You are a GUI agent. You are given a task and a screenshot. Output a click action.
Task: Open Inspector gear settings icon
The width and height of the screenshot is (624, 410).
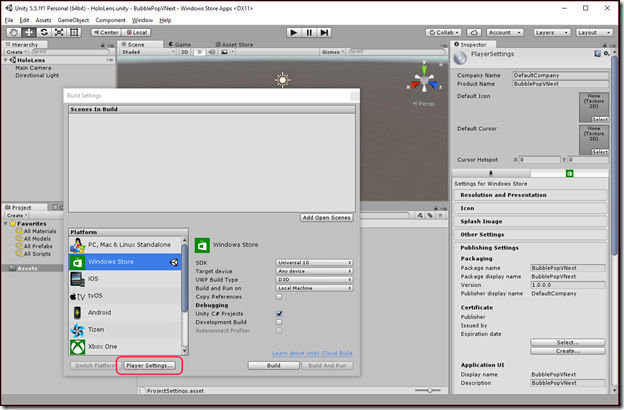point(606,54)
